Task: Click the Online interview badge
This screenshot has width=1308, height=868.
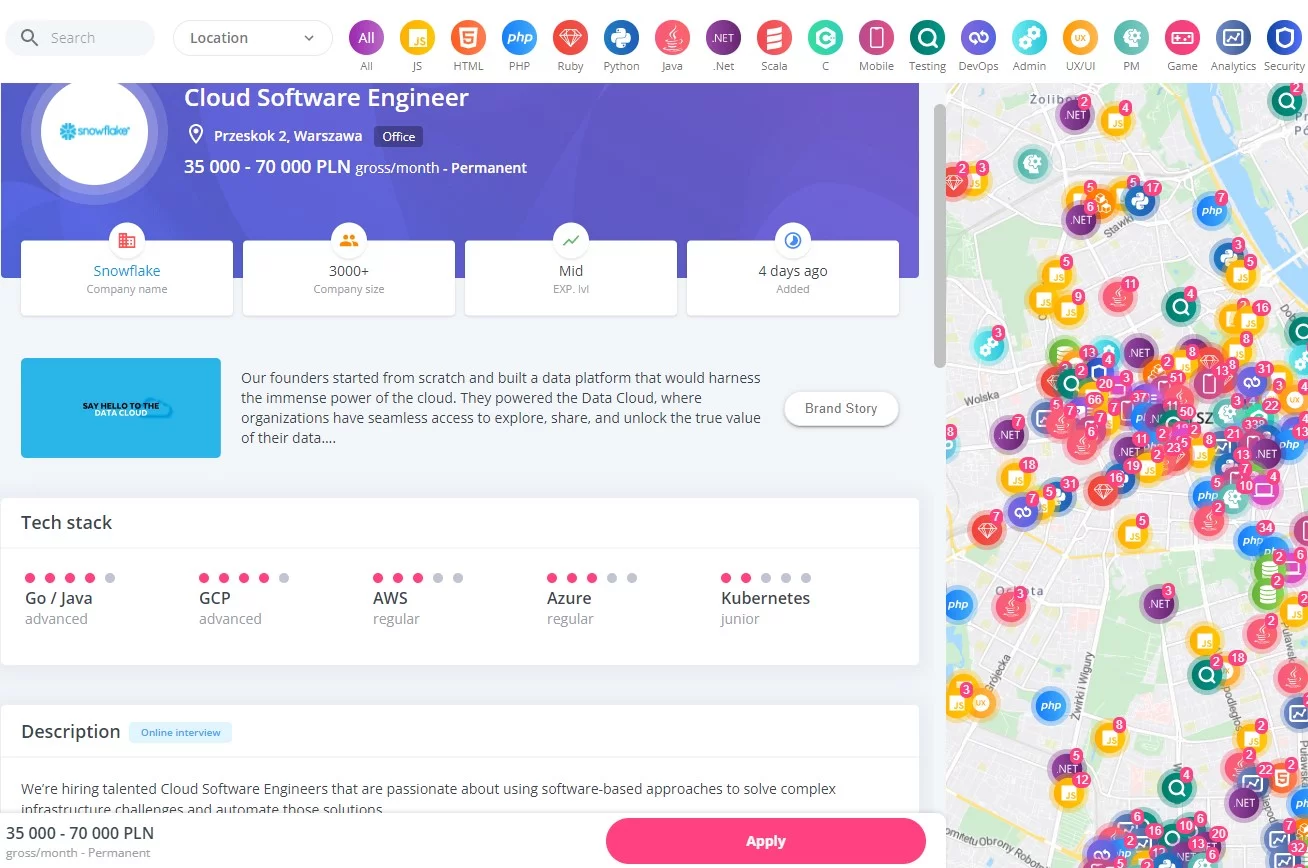Action: [x=181, y=733]
